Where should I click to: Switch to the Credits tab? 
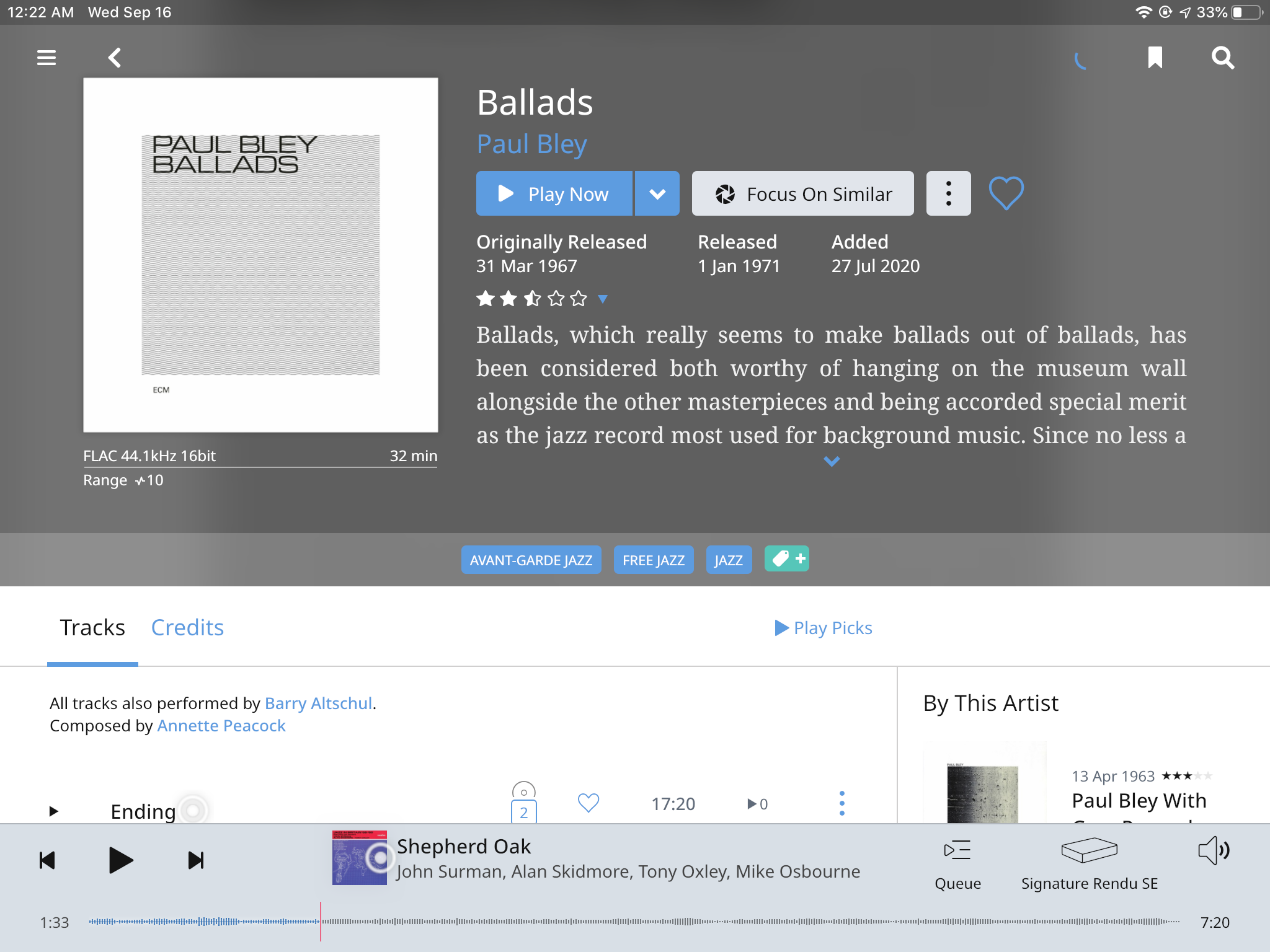tap(187, 628)
